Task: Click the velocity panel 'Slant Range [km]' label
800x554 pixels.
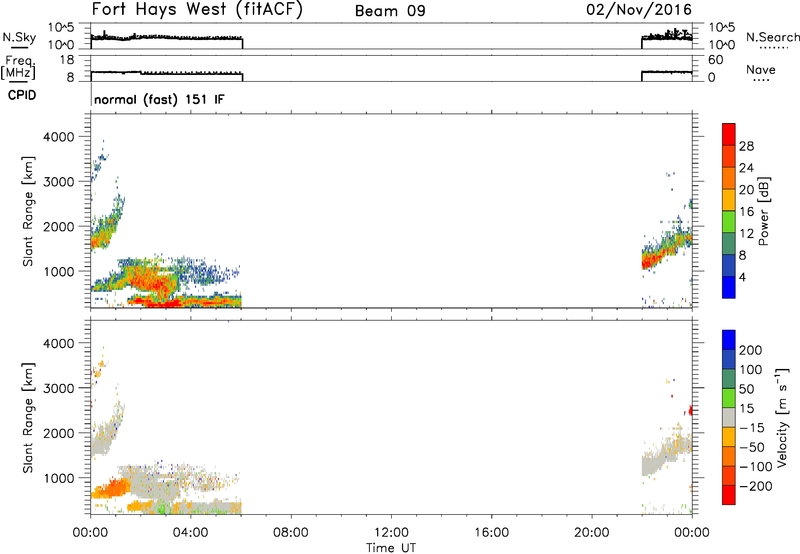Action: (28, 418)
